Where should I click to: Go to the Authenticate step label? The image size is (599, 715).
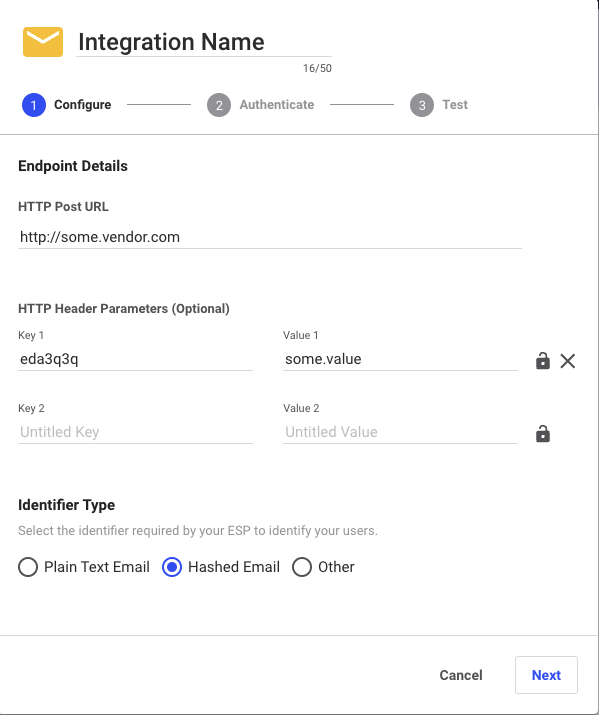pos(277,104)
